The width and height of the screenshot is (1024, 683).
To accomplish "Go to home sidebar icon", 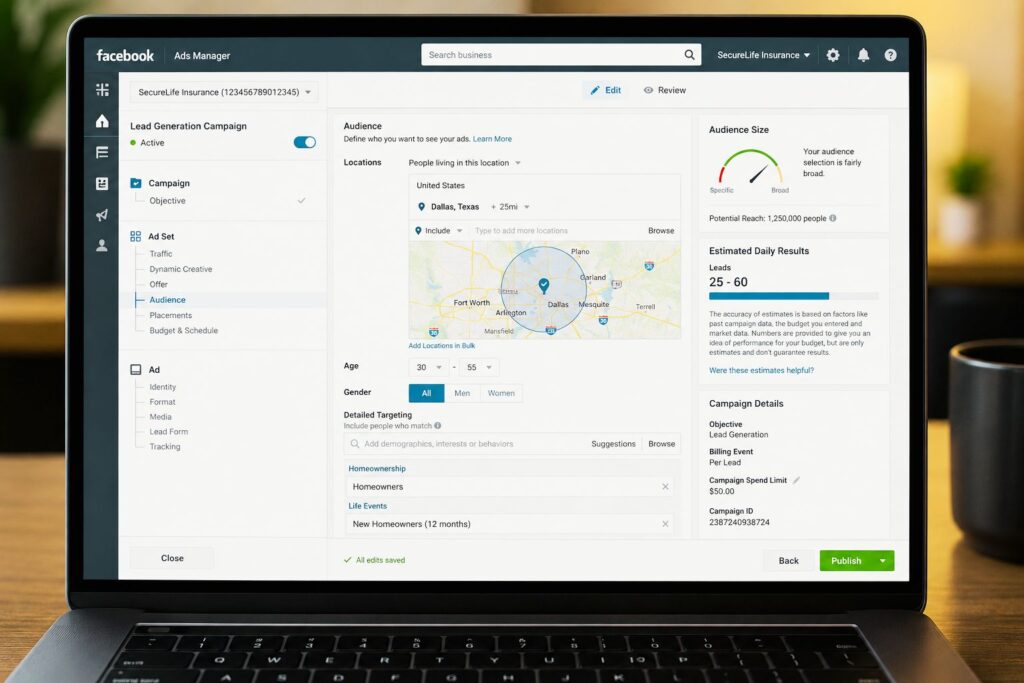I will pos(102,121).
